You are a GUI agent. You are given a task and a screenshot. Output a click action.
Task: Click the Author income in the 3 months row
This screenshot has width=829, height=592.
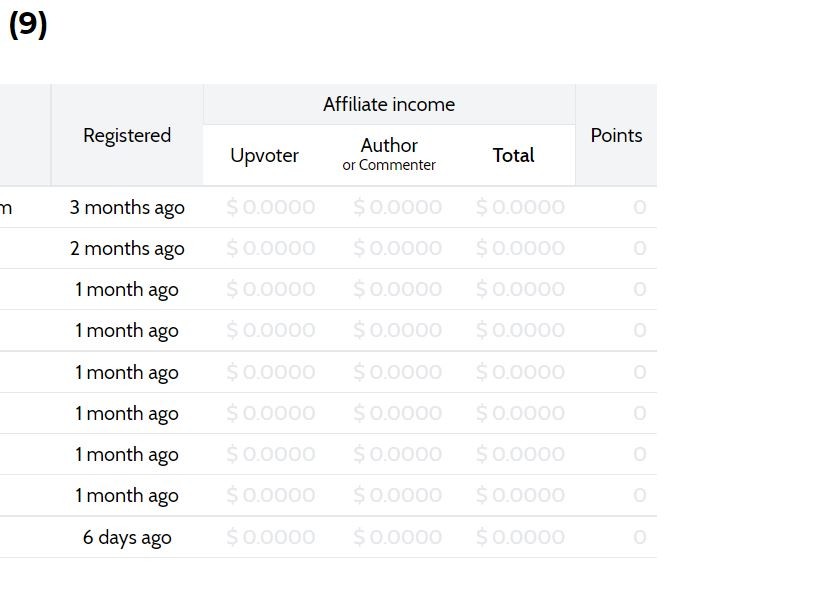tap(398, 207)
